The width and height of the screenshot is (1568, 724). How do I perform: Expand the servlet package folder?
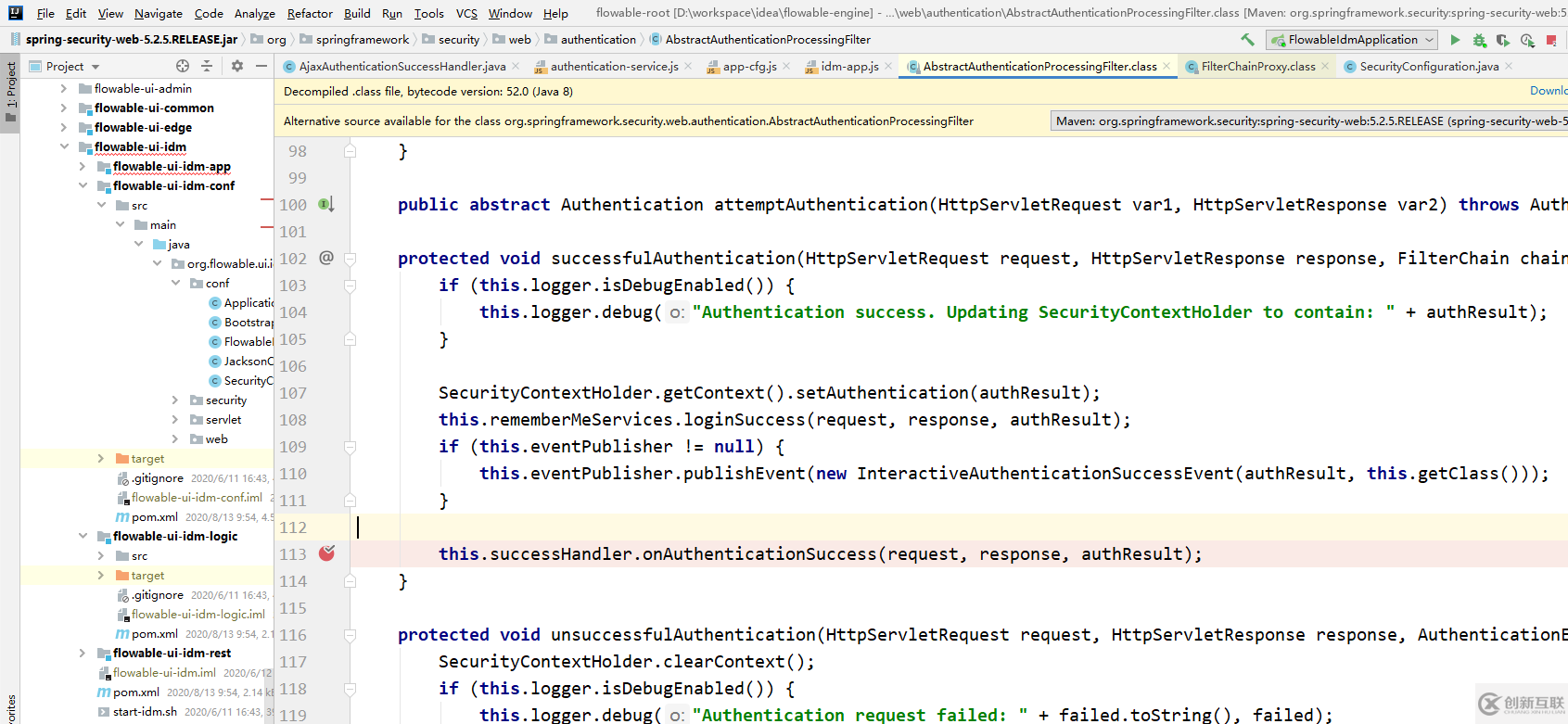(175, 419)
